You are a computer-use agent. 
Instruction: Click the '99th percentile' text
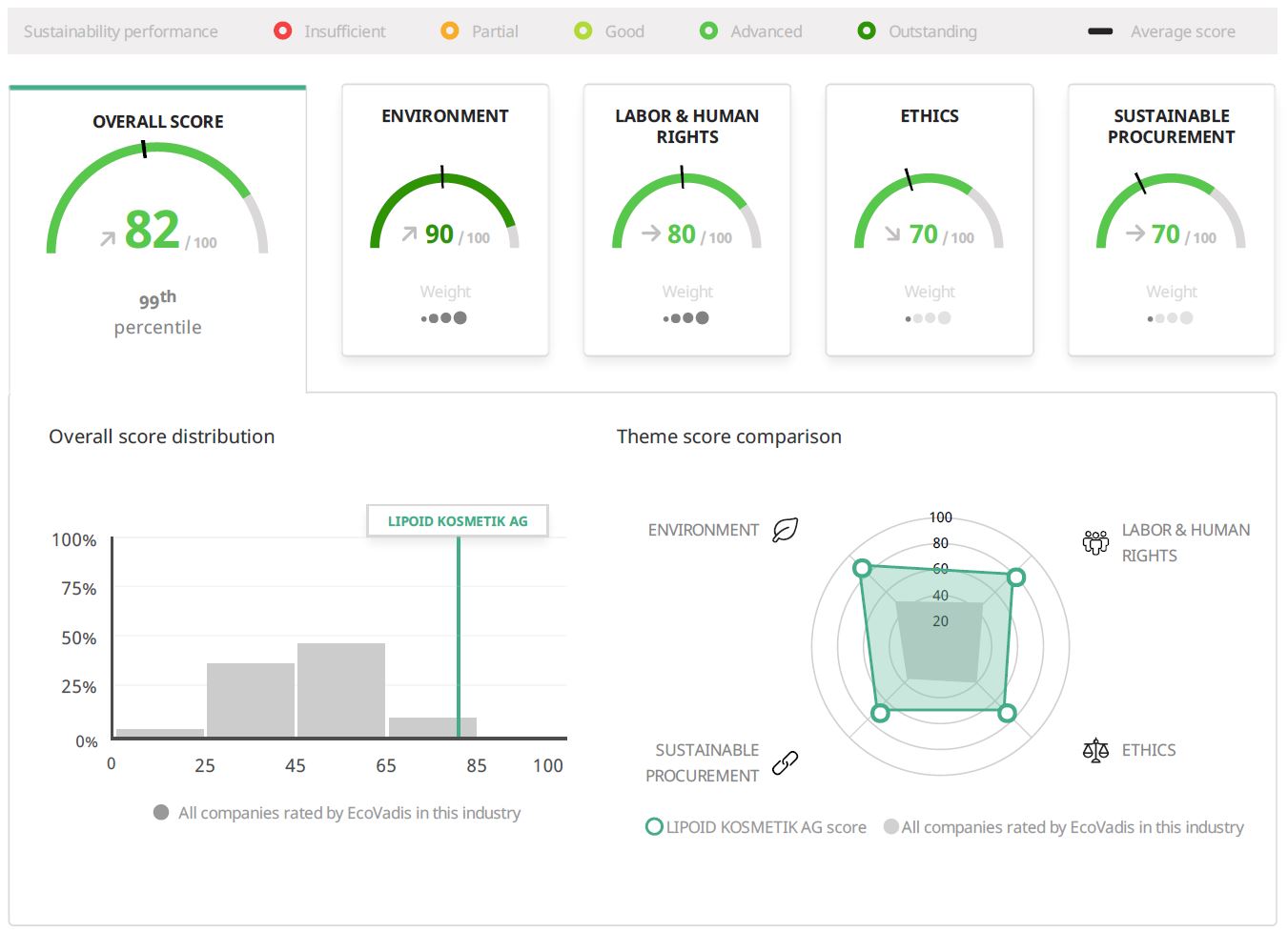[157, 314]
